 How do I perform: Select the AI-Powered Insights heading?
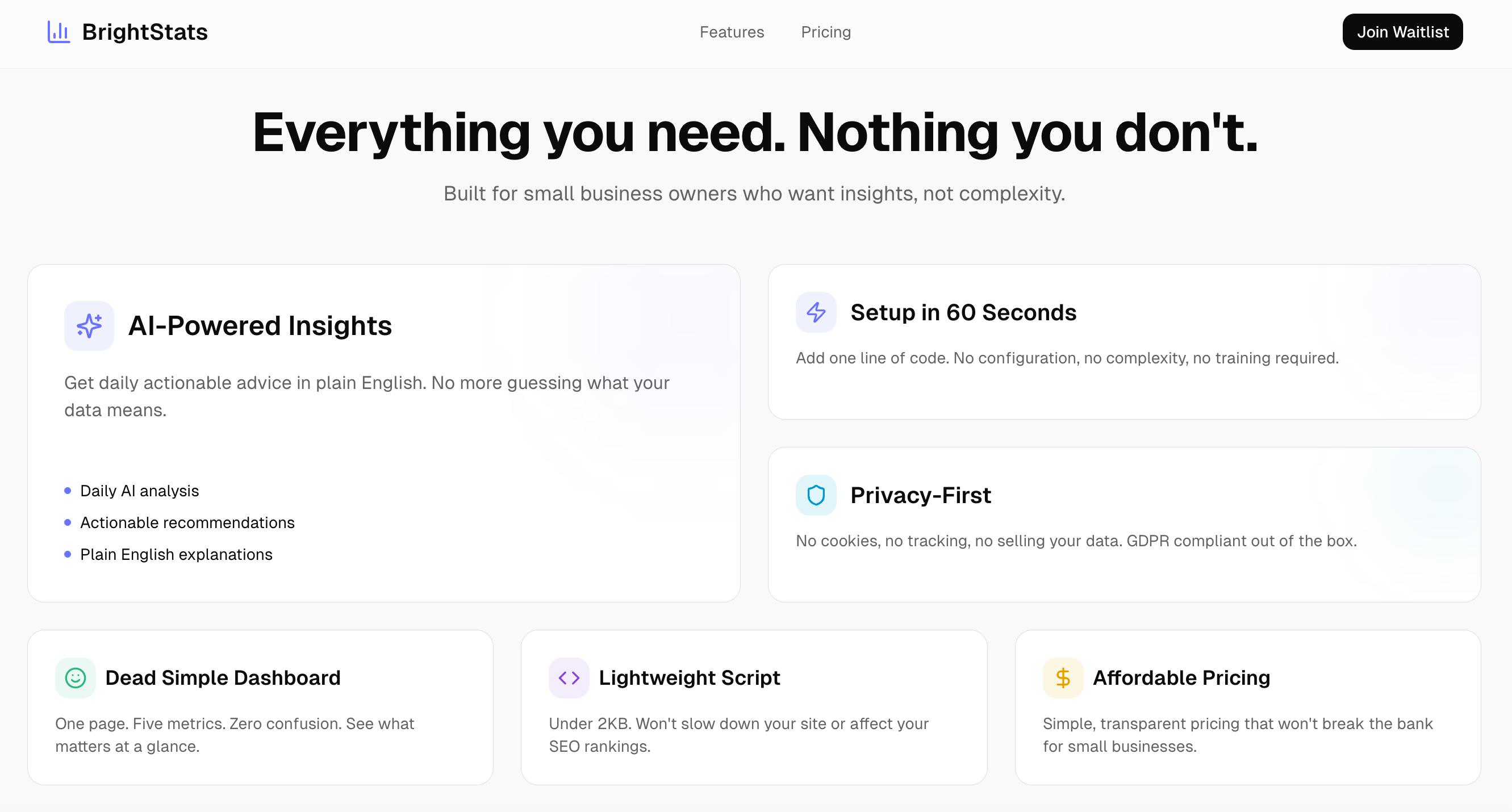point(260,325)
